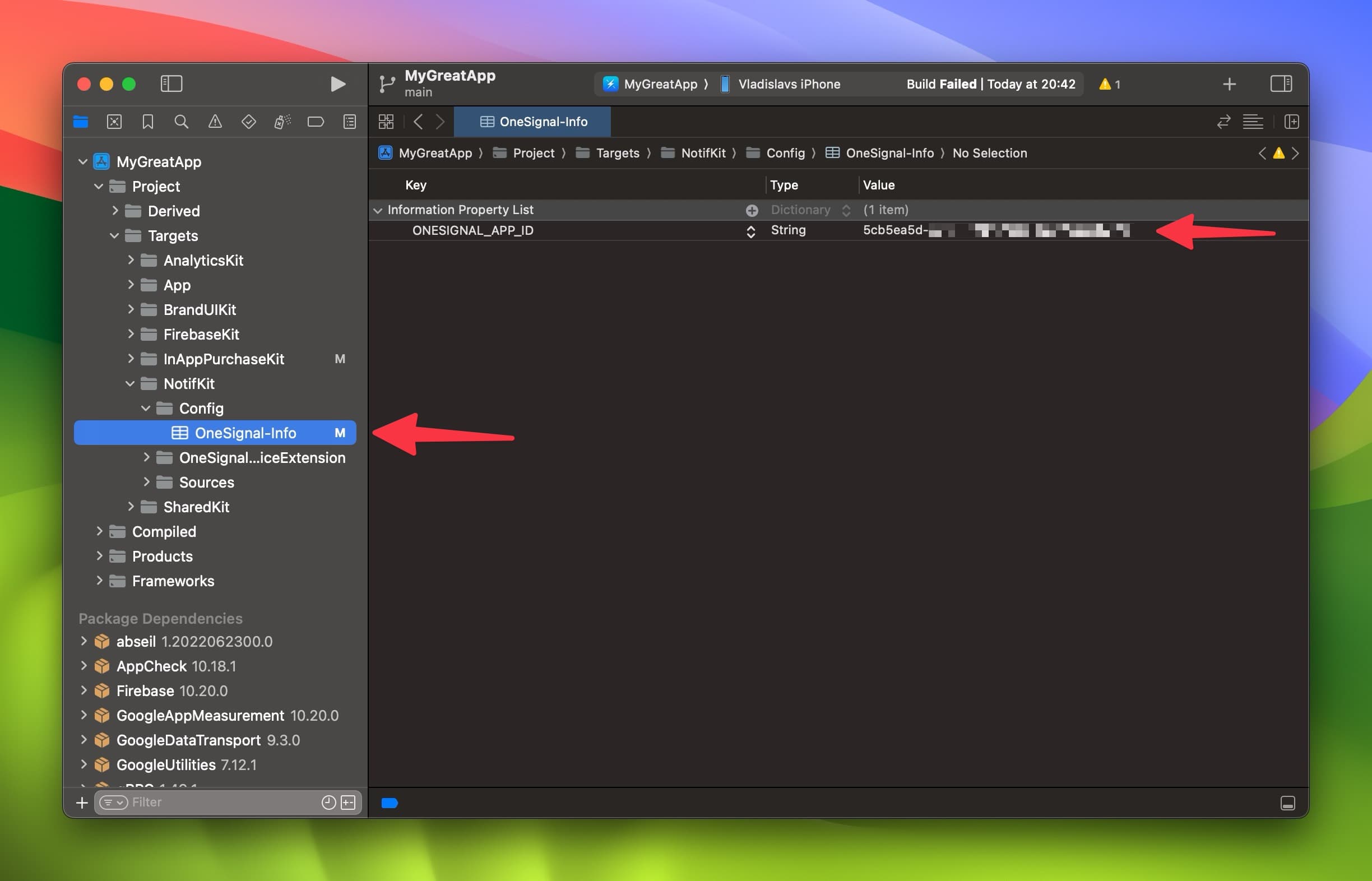
Task: Add item with plus on property list row
Action: click(752, 210)
